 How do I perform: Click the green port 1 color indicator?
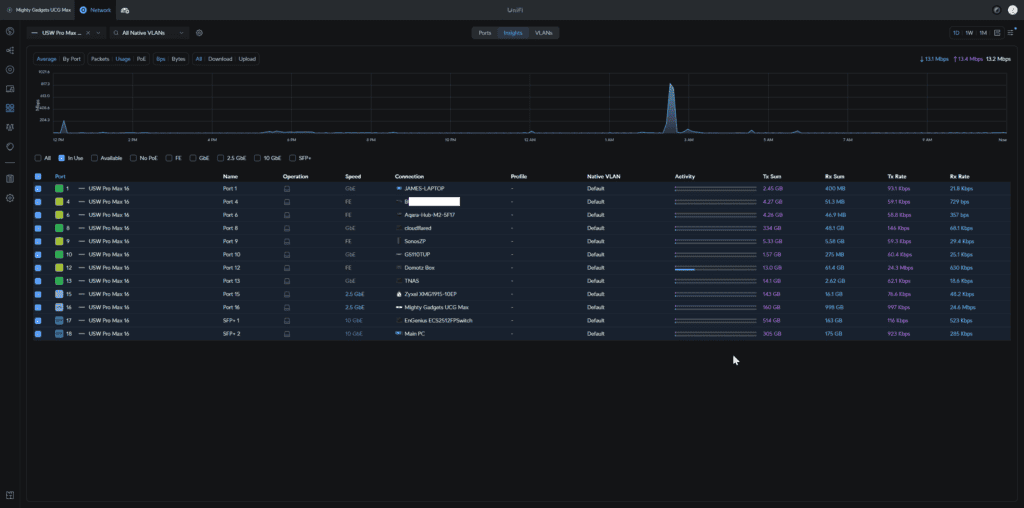(59, 188)
